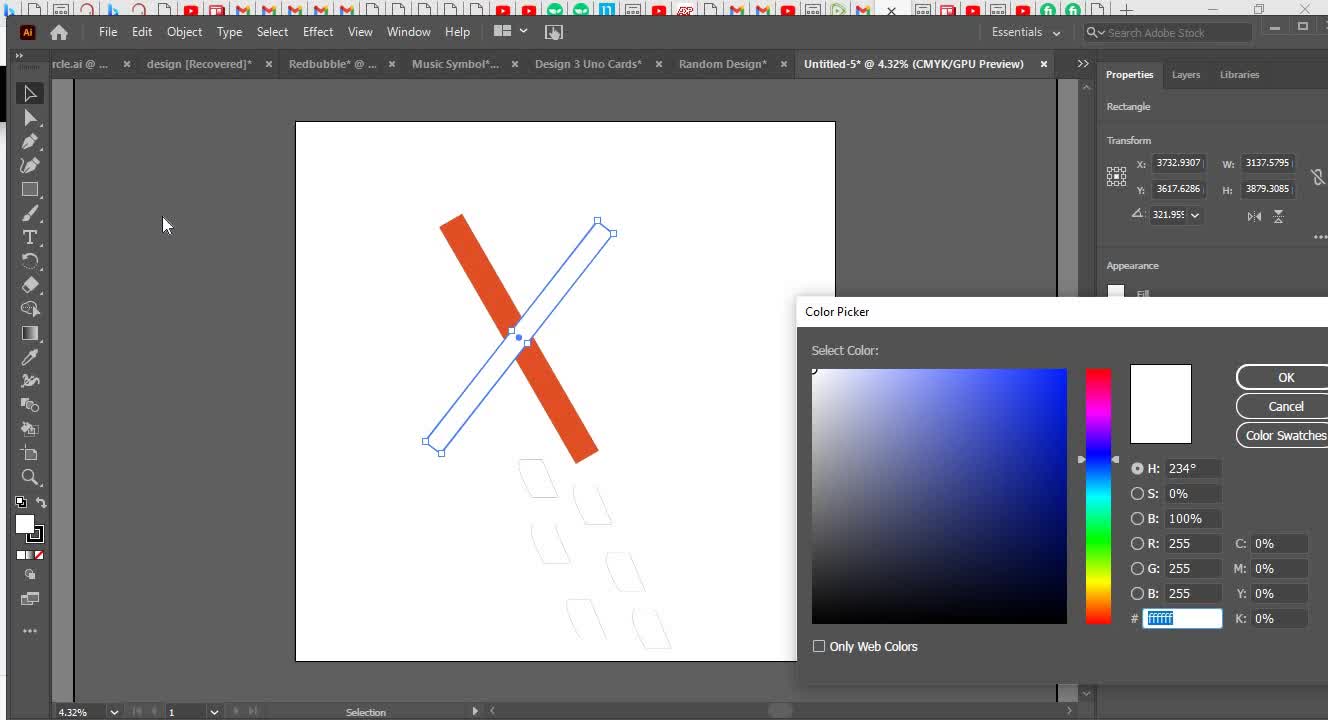The width and height of the screenshot is (1328, 720).
Task: Click the Flip Horizontal icon
Action: (x=1254, y=216)
